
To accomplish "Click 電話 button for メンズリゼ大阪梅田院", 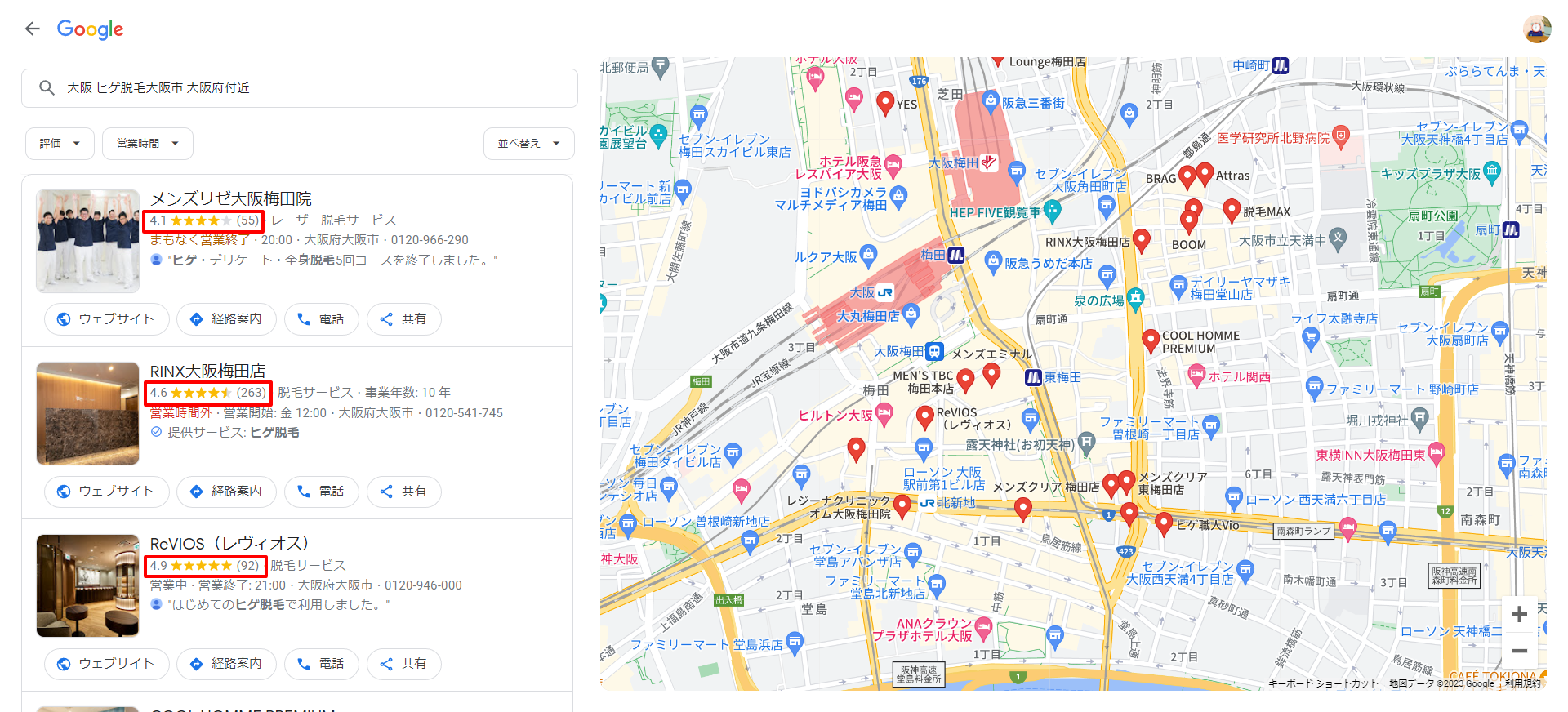I will point(321,318).
